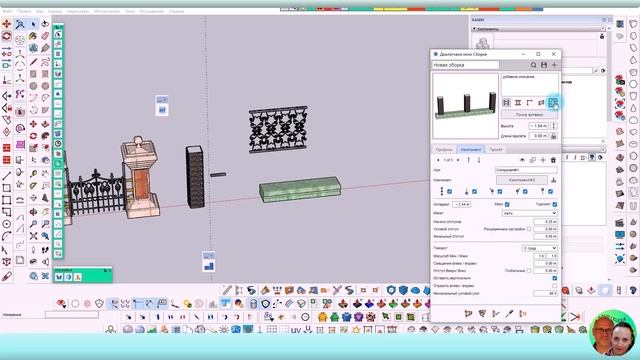The height and width of the screenshot is (360, 640).
Task: Toggle last placement checkbox in the five-icon row
Action: (x=551, y=191)
